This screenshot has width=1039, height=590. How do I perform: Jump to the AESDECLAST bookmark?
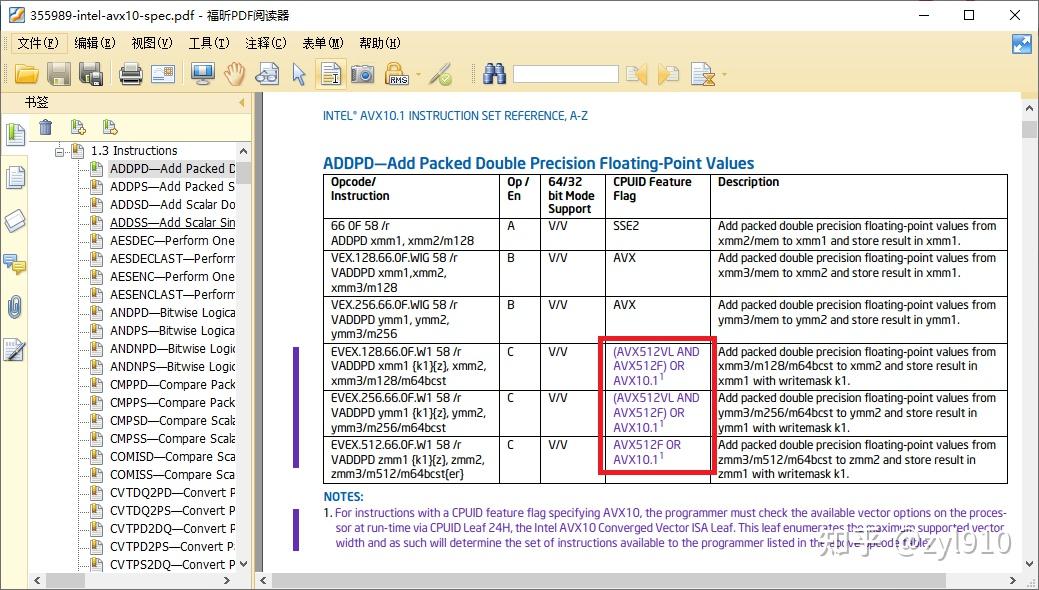pos(172,258)
